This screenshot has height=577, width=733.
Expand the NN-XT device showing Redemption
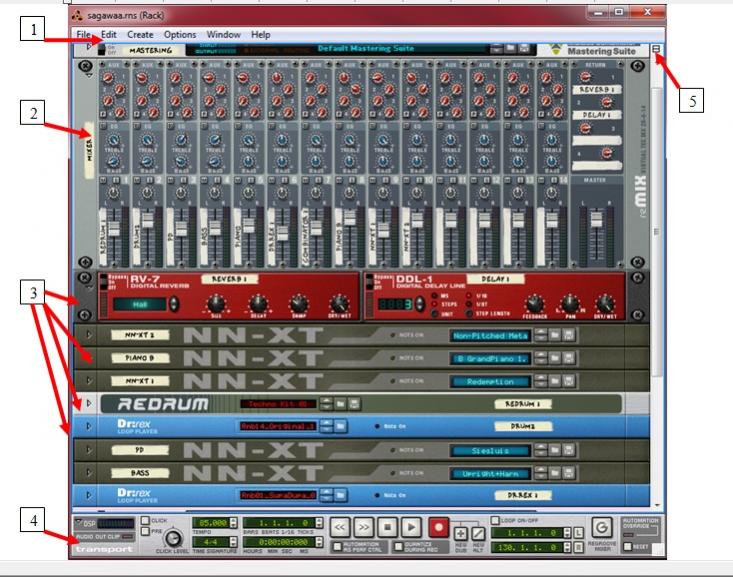(89, 381)
